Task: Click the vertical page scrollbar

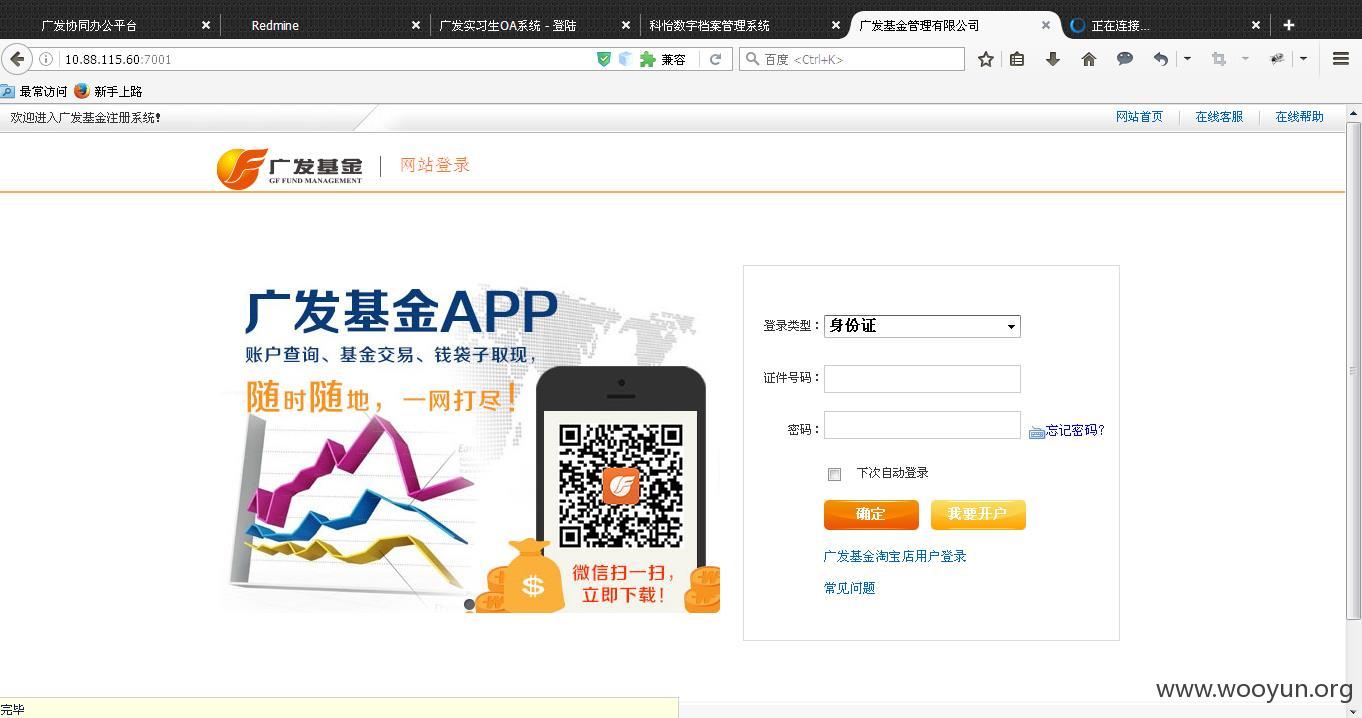Action: (1353, 371)
